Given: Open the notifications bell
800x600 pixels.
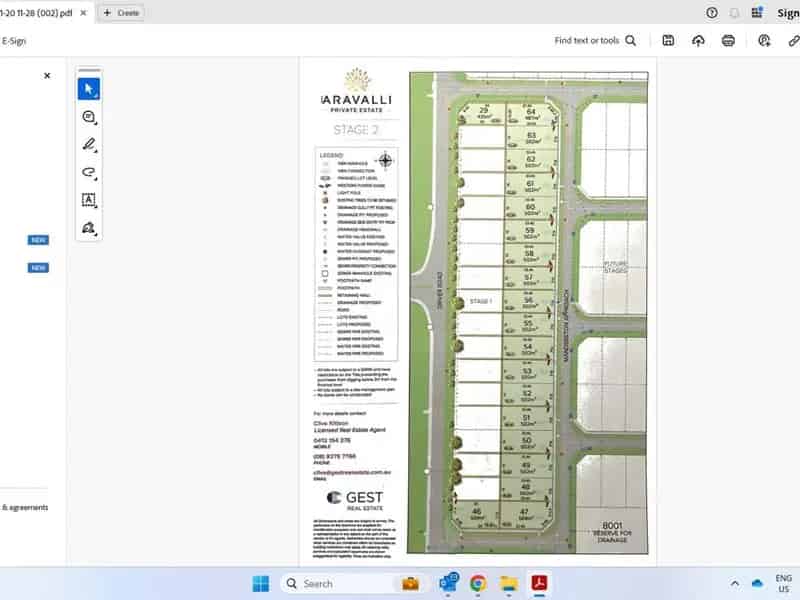Looking at the screenshot, I should (734, 13).
